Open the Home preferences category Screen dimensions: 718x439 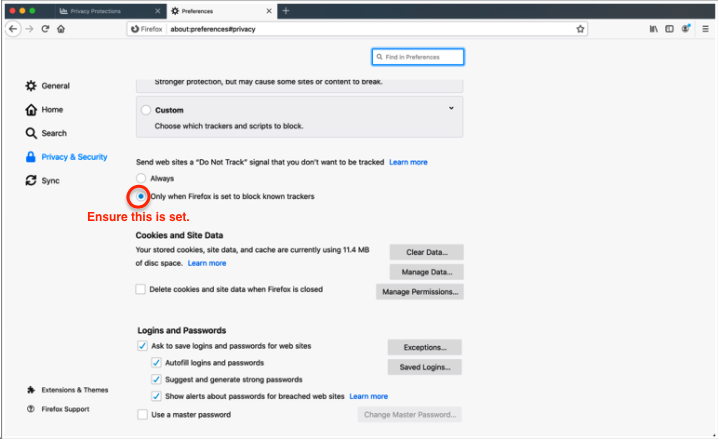(x=44, y=109)
